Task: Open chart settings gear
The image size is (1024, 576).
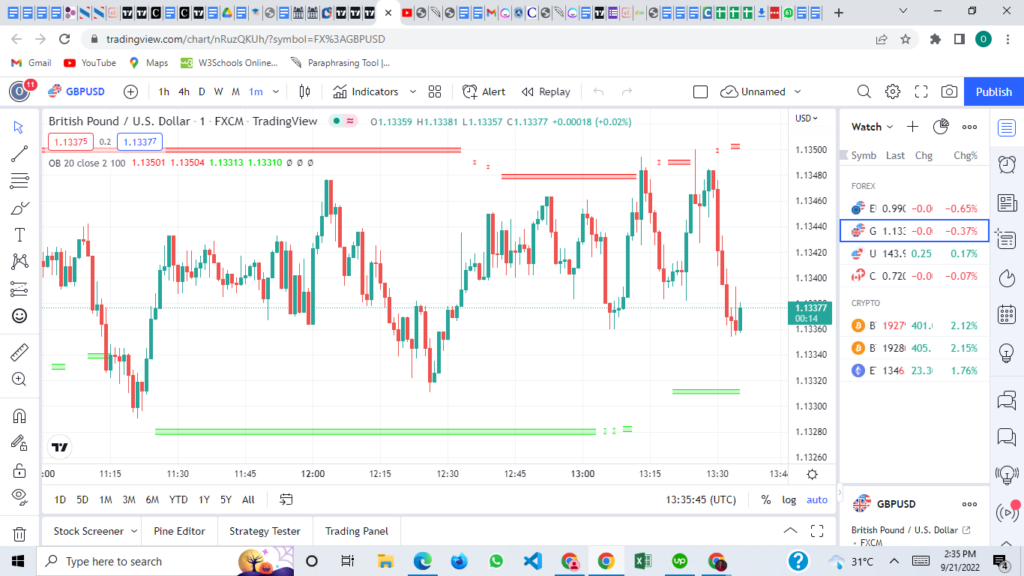Action: click(892, 91)
